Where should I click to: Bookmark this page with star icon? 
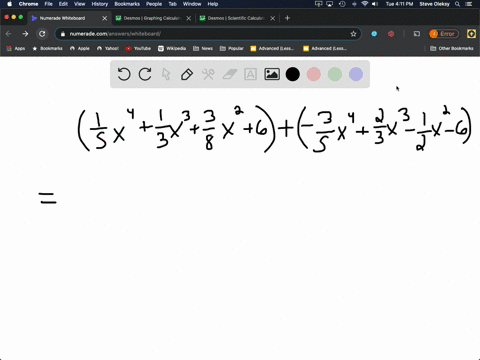[x=353, y=34]
